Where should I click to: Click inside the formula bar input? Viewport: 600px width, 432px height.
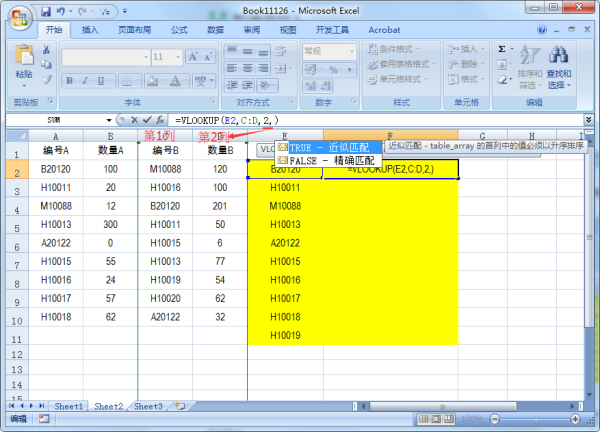point(400,120)
